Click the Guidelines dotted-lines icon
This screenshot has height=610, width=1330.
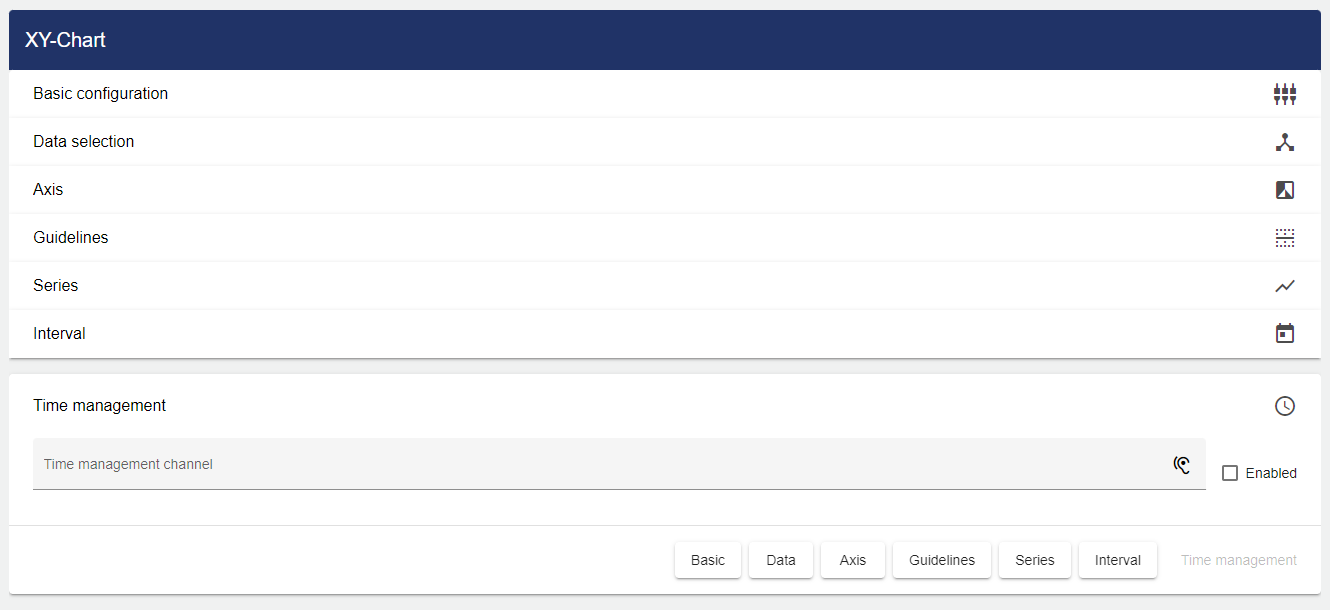click(1285, 238)
